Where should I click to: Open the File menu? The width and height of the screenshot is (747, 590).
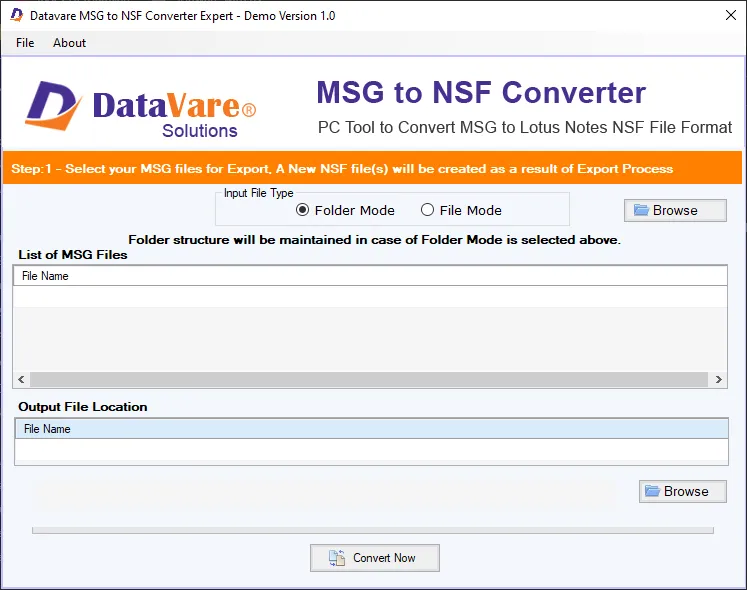tap(25, 43)
